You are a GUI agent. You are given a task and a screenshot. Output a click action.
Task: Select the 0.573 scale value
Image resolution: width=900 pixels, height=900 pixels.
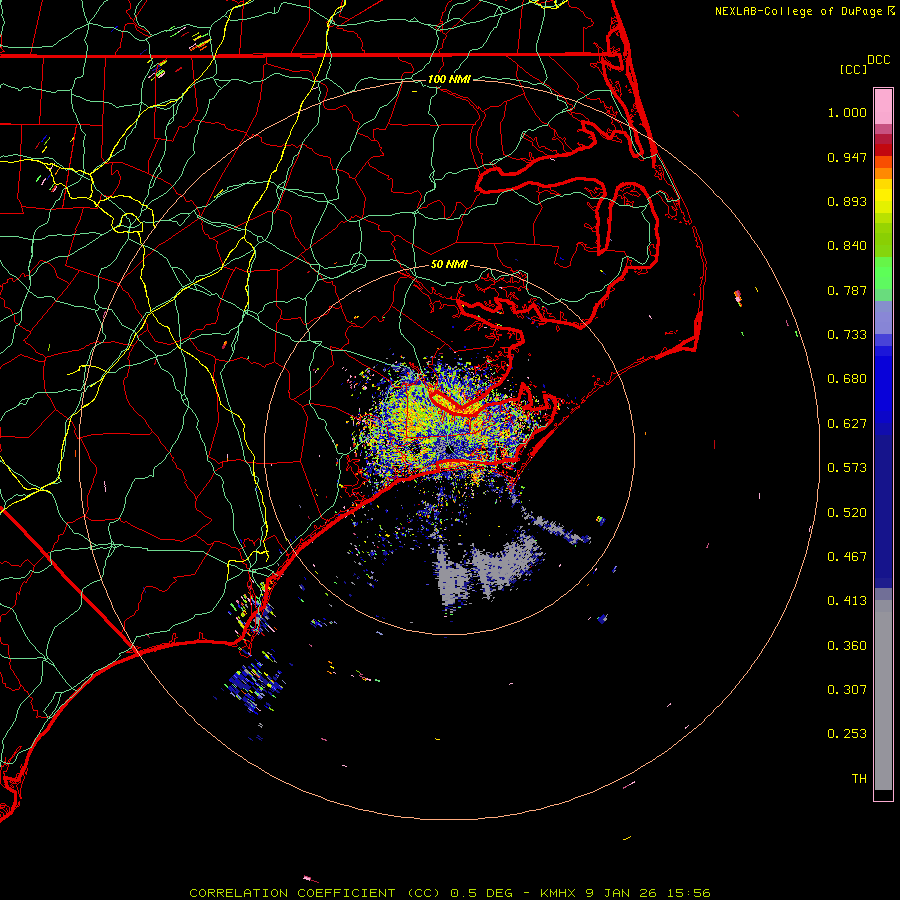tap(847, 468)
